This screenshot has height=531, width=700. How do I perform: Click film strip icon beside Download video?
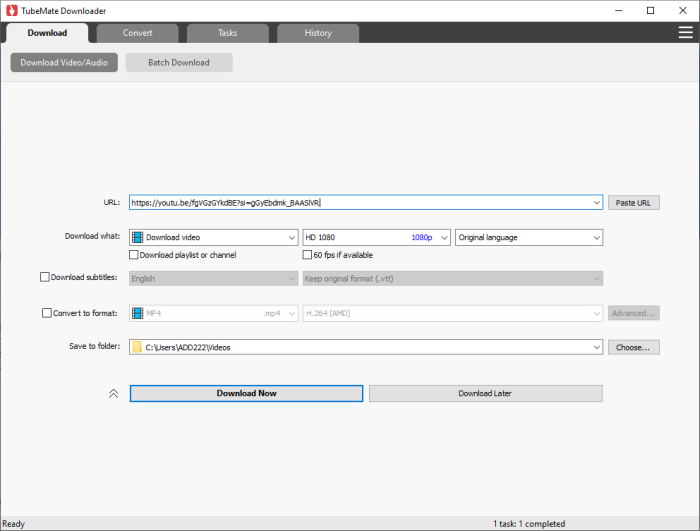(x=138, y=237)
